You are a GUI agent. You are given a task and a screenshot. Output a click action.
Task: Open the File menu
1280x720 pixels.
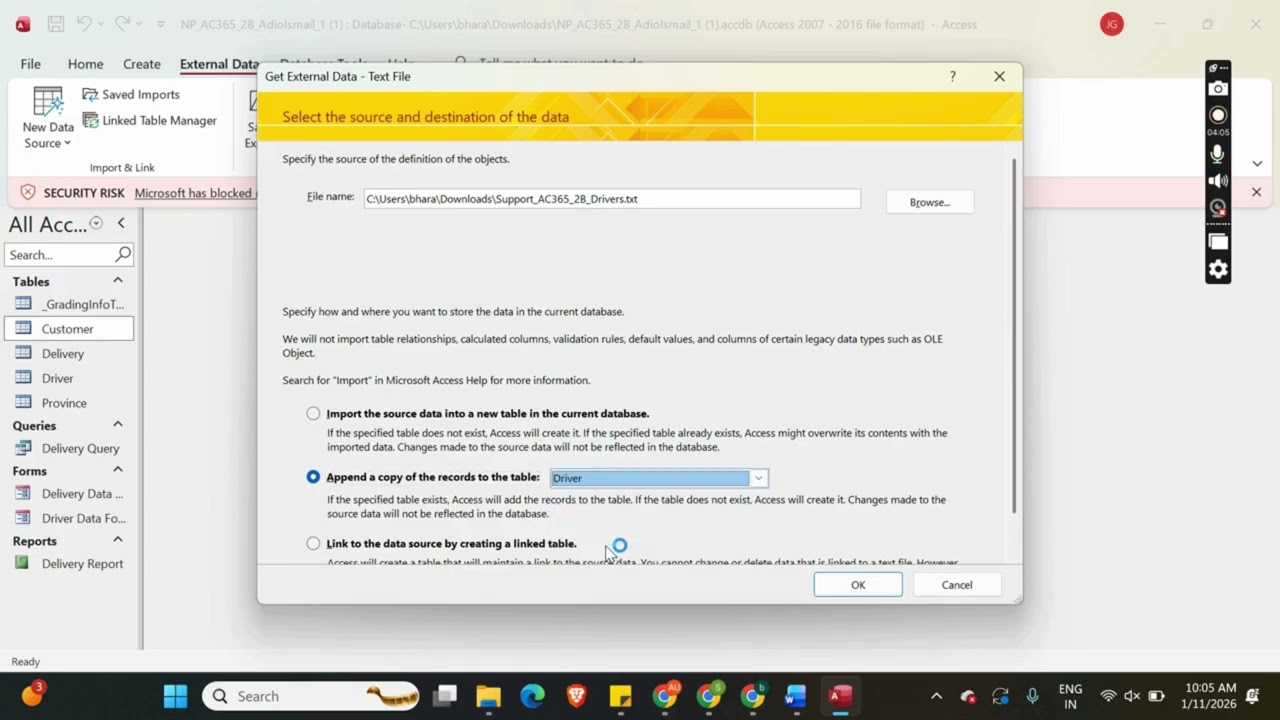[x=31, y=64]
